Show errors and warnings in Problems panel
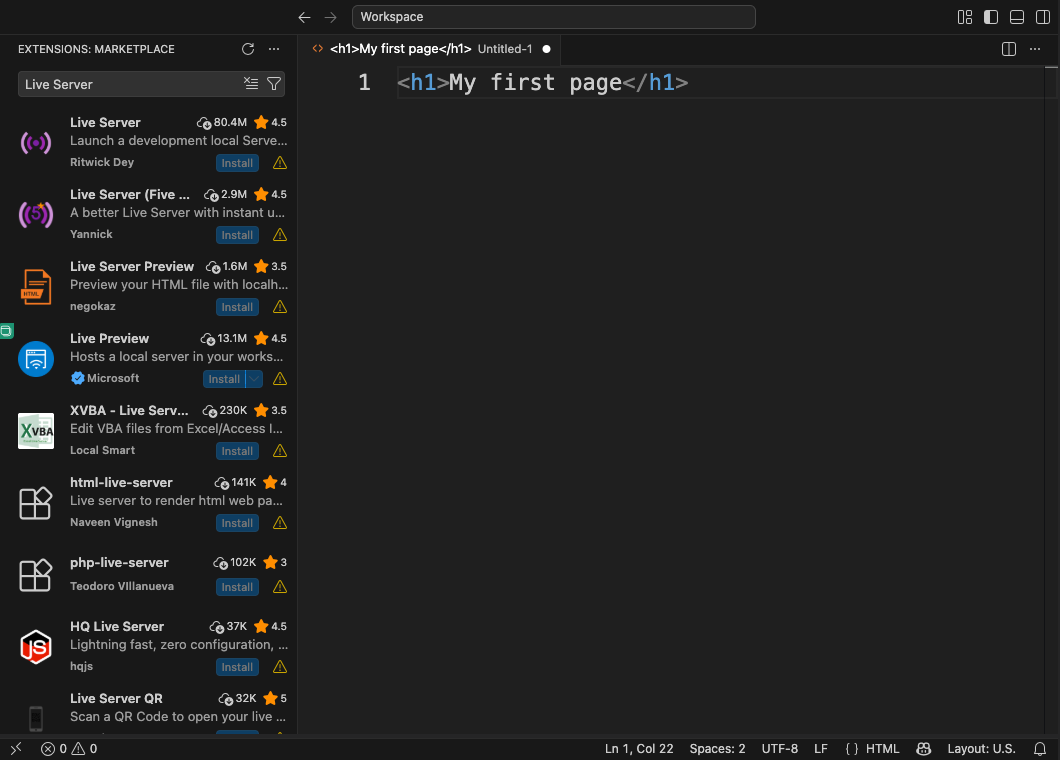1060x760 pixels. (x=69, y=749)
